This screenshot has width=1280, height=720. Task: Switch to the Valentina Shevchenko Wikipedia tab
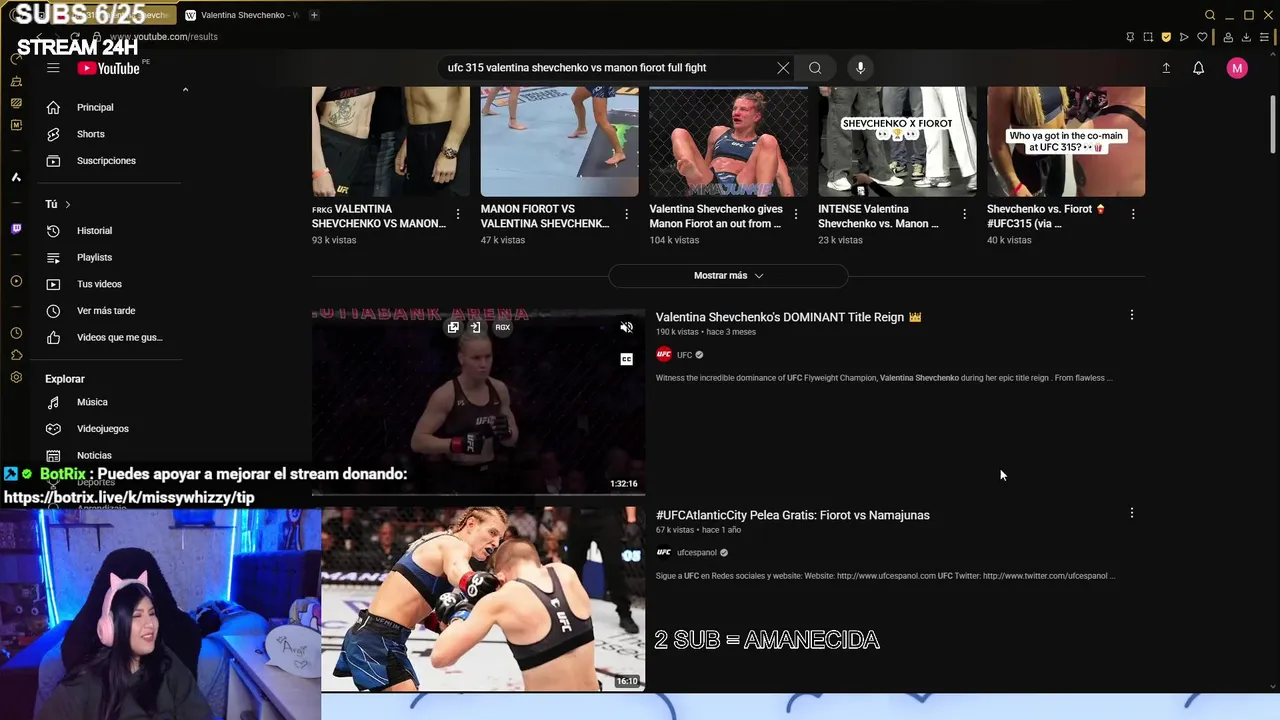tap(243, 15)
